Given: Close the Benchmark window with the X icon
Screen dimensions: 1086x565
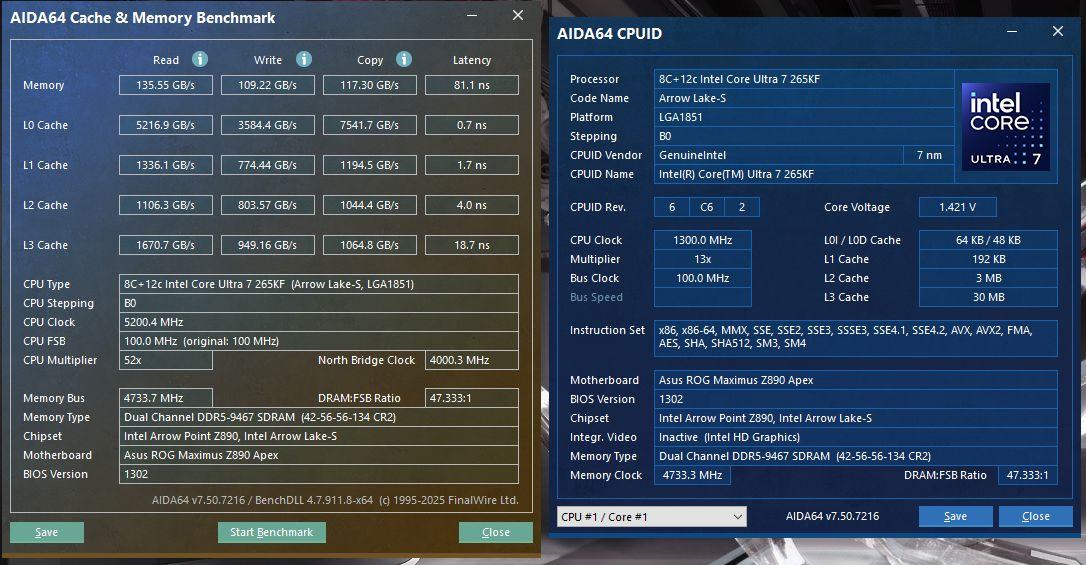Looking at the screenshot, I should [x=517, y=15].
